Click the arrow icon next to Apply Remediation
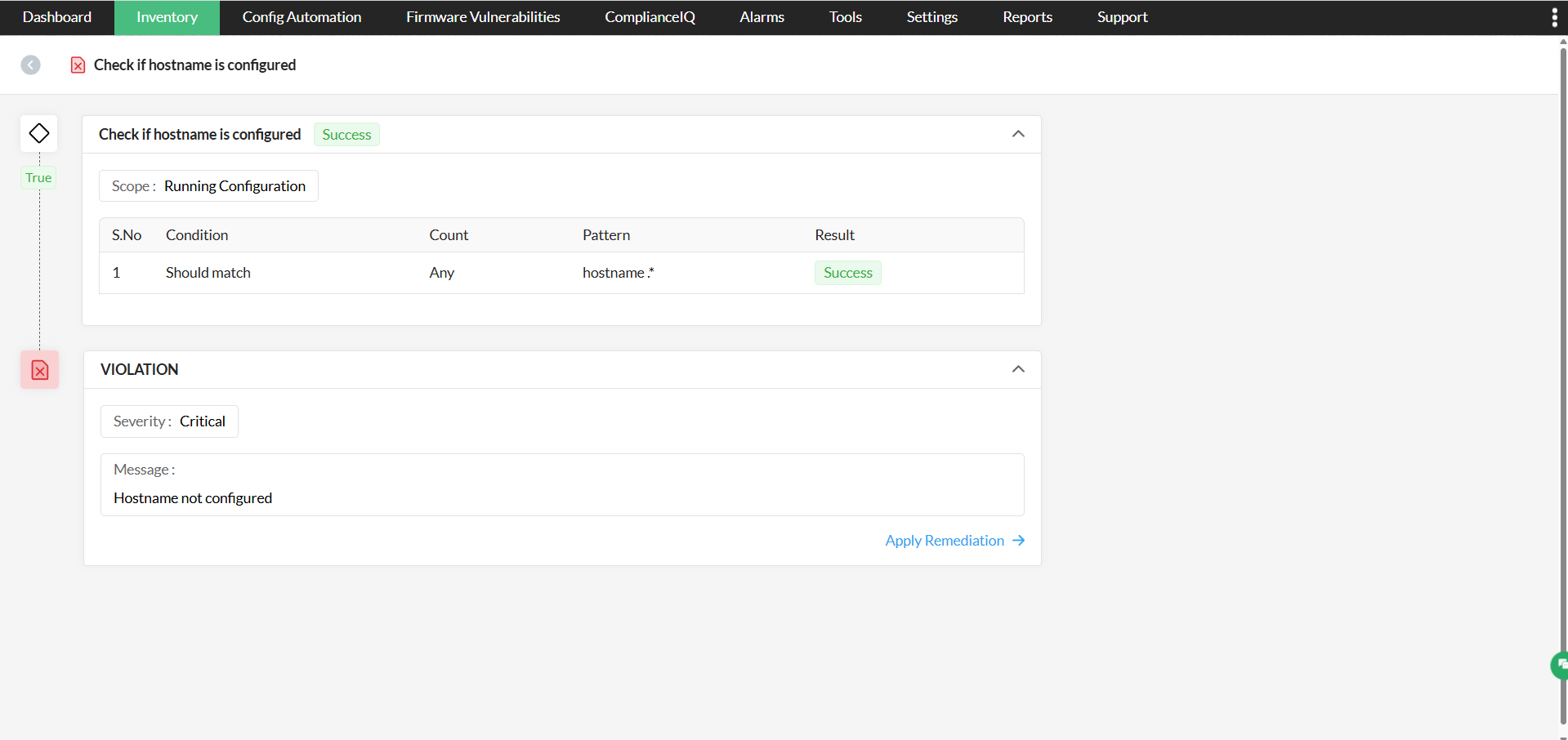The width and height of the screenshot is (1568, 740). tap(1018, 540)
